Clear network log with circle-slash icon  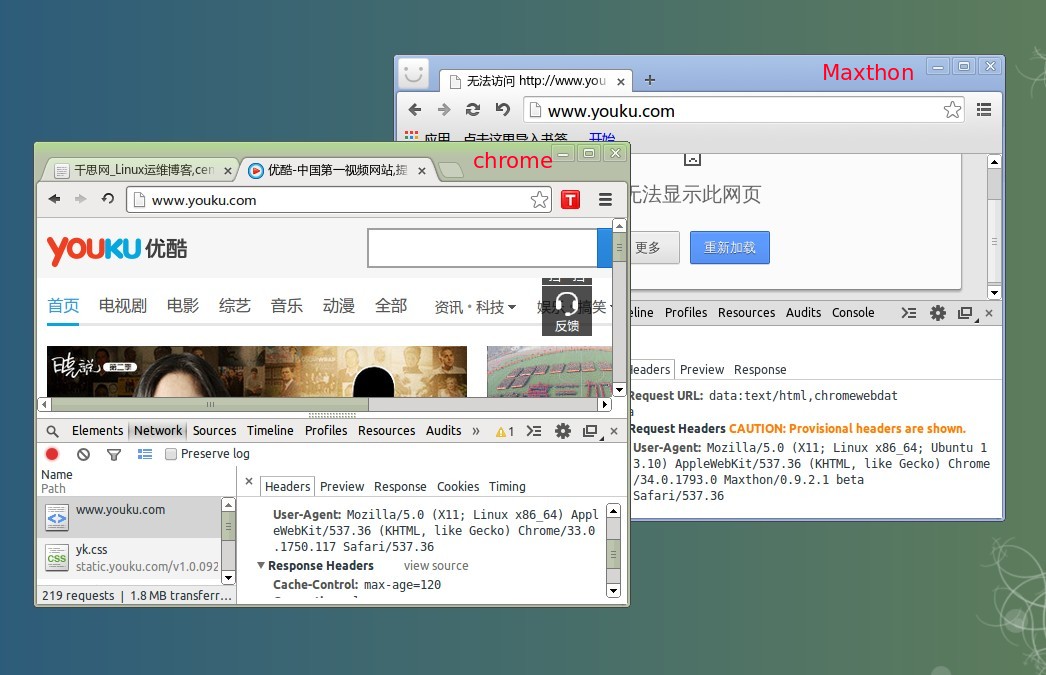83,454
